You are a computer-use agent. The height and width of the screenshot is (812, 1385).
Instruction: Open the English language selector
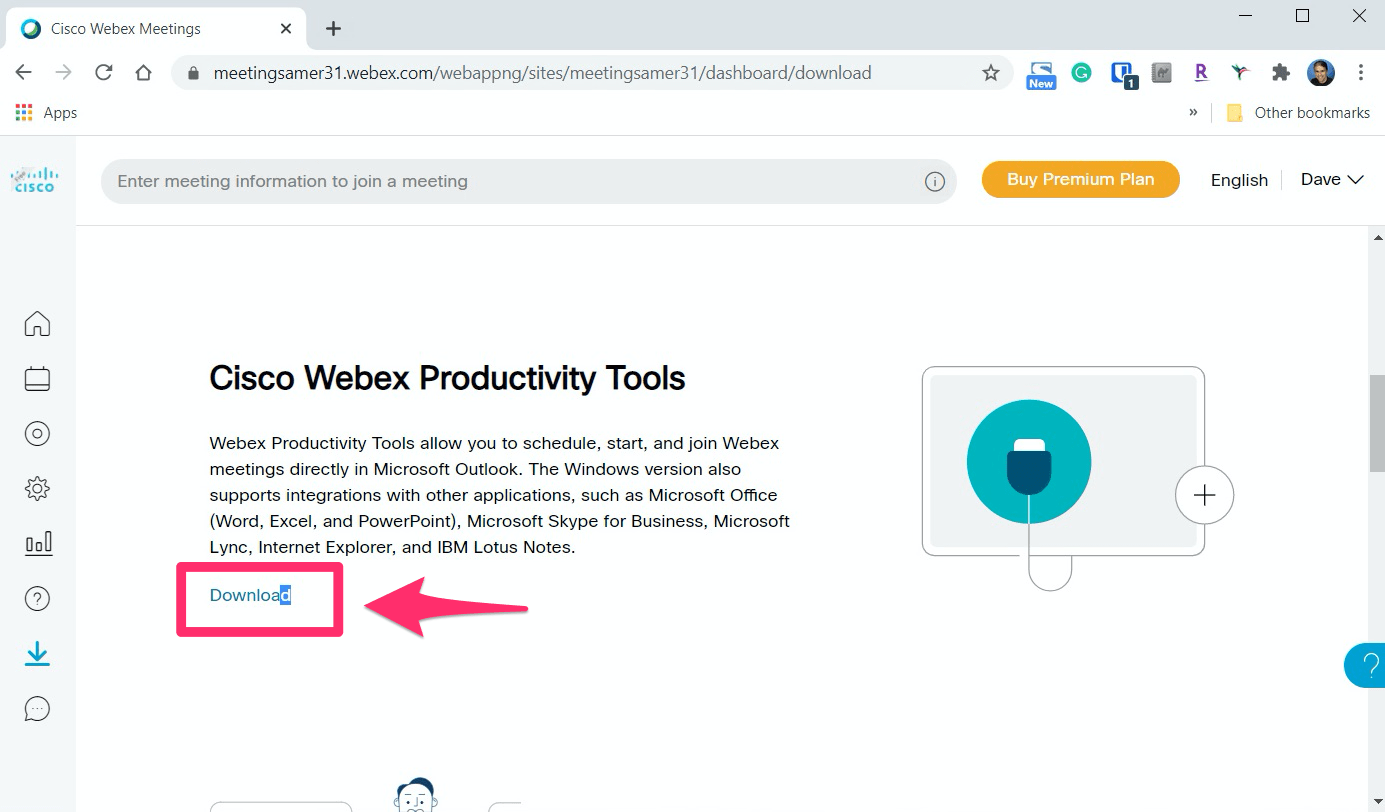pos(1239,180)
